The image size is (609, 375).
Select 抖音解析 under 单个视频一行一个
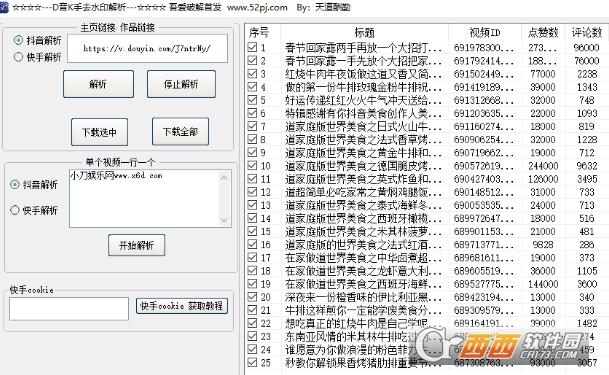15,184
